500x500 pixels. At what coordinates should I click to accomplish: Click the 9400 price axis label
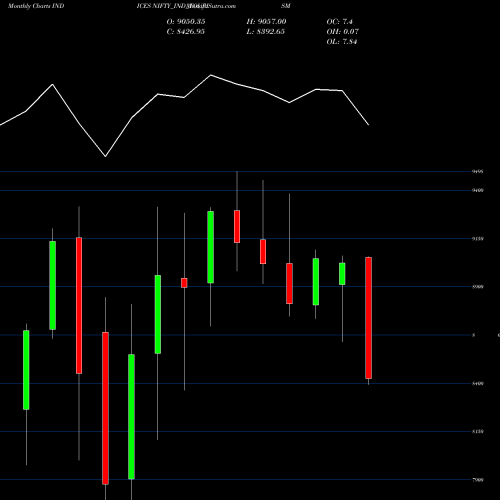click(477, 190)
